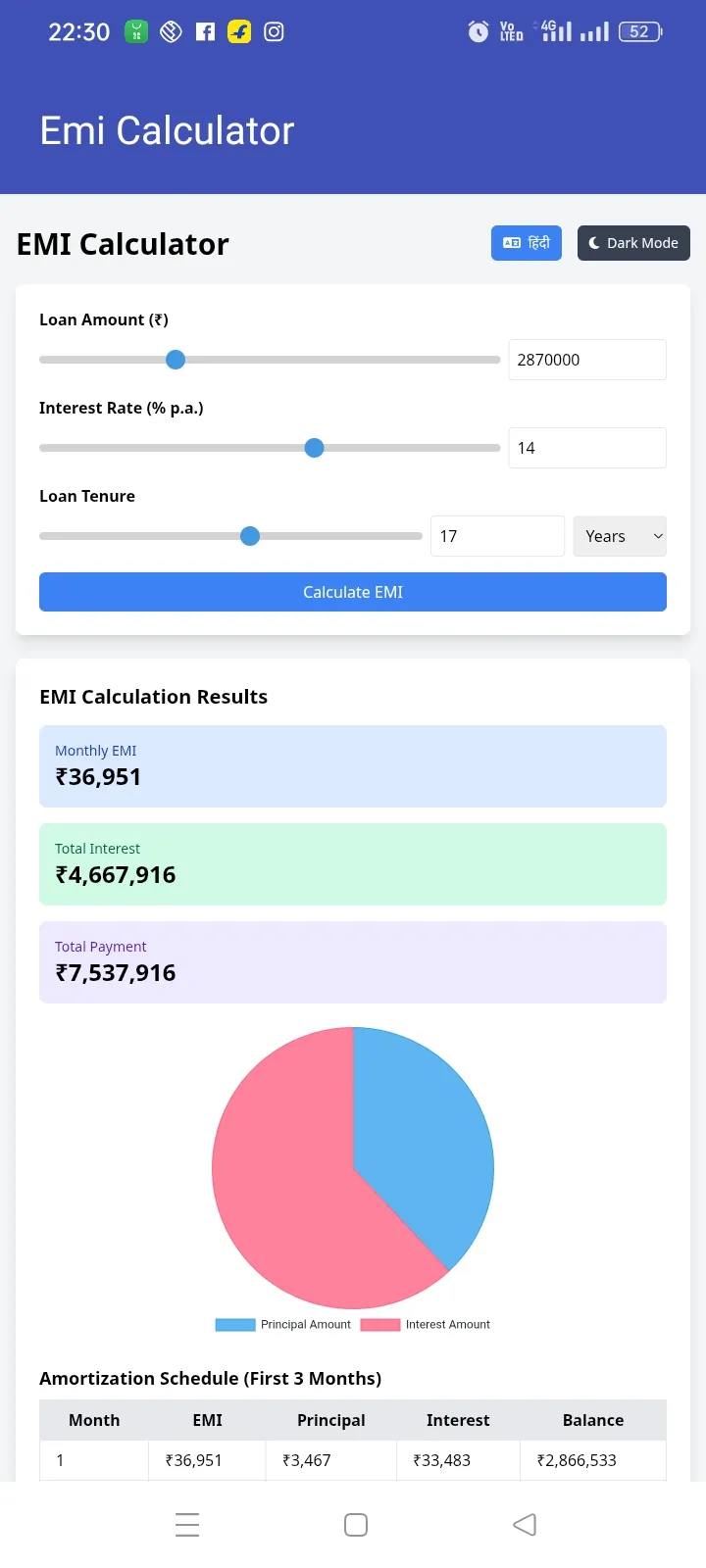Click the Interest Rate (% p.a.) label

point(122,408)
